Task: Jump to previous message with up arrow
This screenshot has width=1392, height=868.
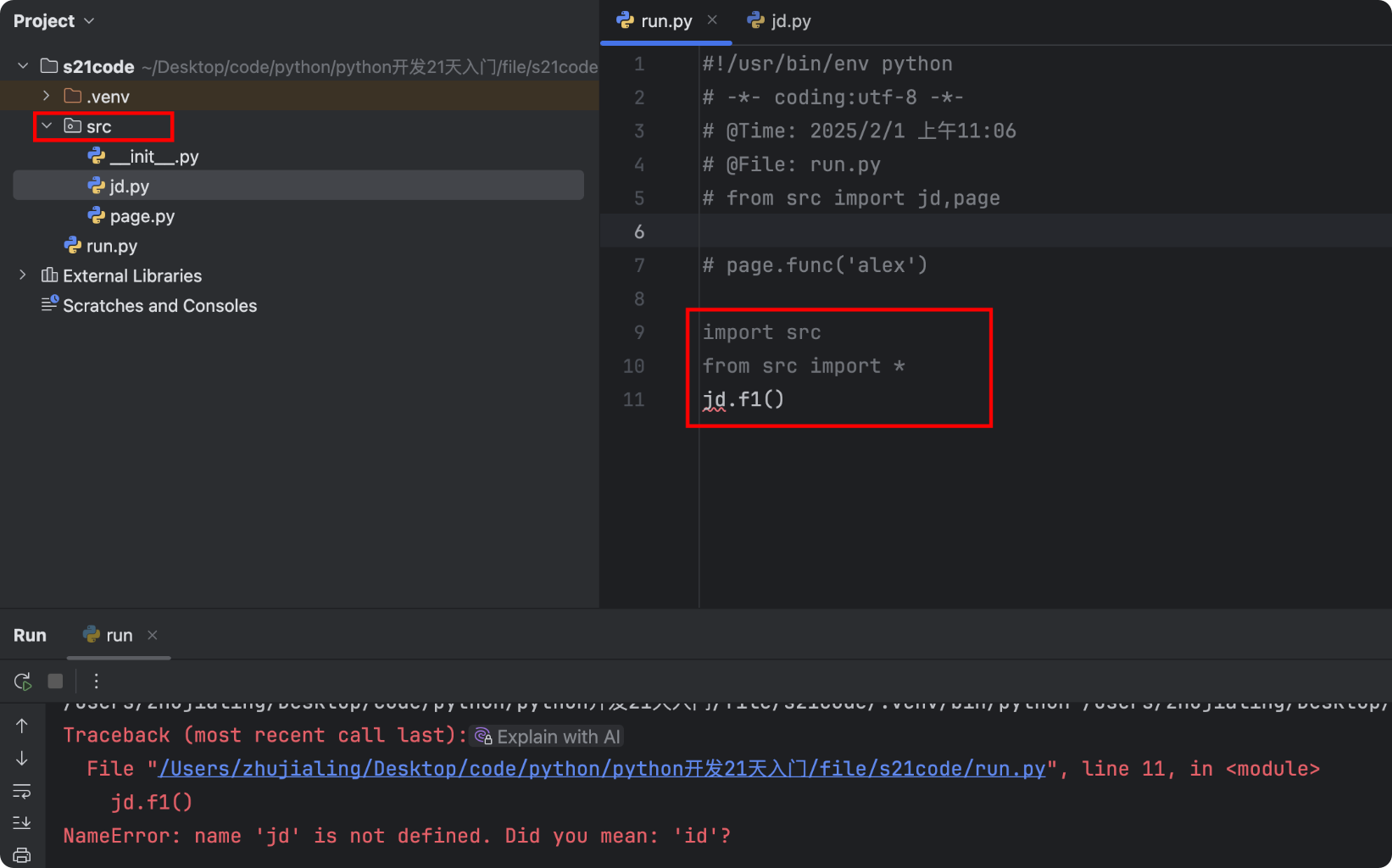Action: [22, 726]
